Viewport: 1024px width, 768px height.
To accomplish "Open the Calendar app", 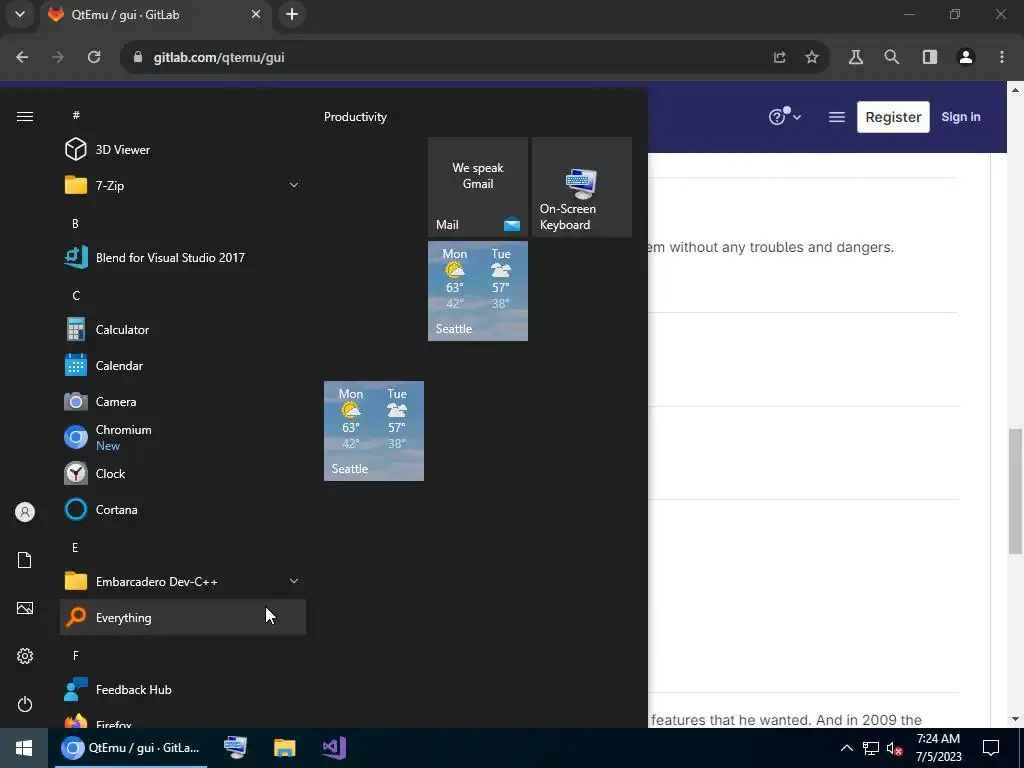I will coord(183,366).
